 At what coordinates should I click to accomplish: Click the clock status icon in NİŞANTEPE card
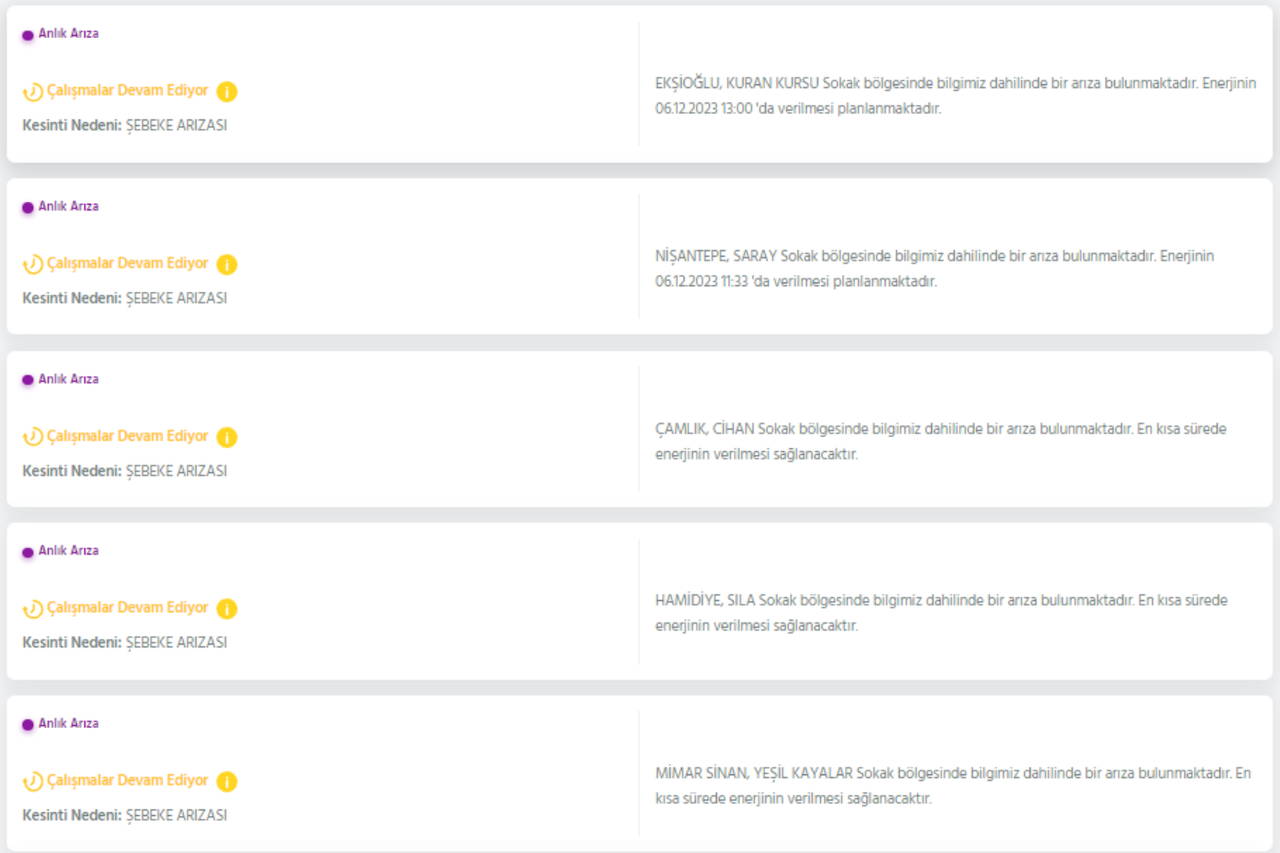(33, 265)
